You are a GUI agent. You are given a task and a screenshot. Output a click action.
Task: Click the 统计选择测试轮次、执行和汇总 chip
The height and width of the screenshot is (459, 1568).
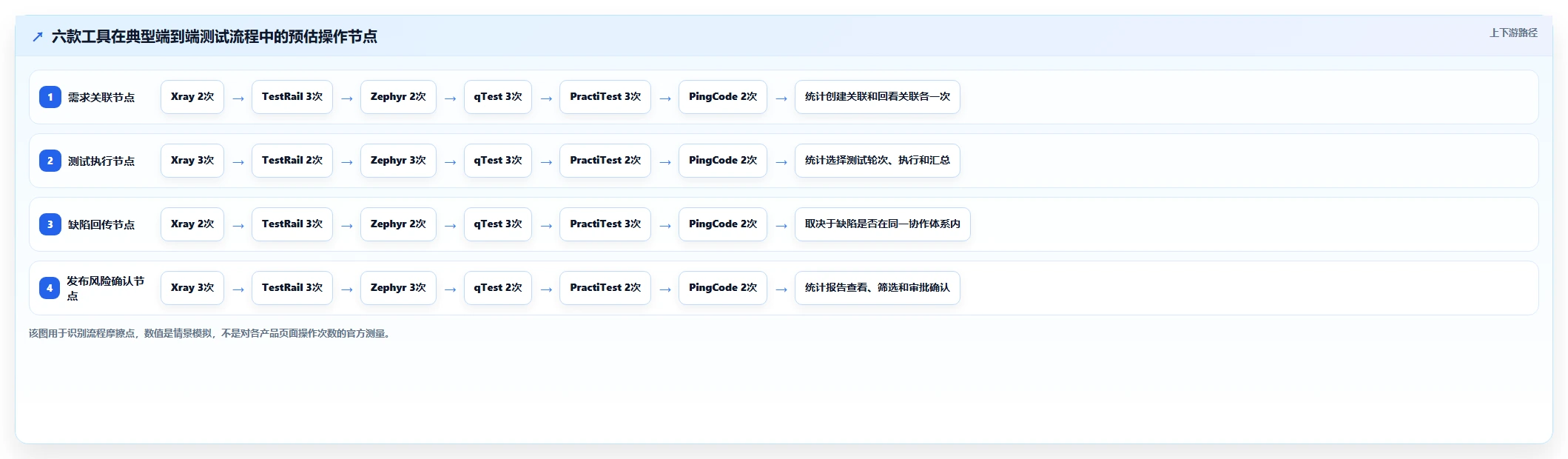tap(878, 161)
